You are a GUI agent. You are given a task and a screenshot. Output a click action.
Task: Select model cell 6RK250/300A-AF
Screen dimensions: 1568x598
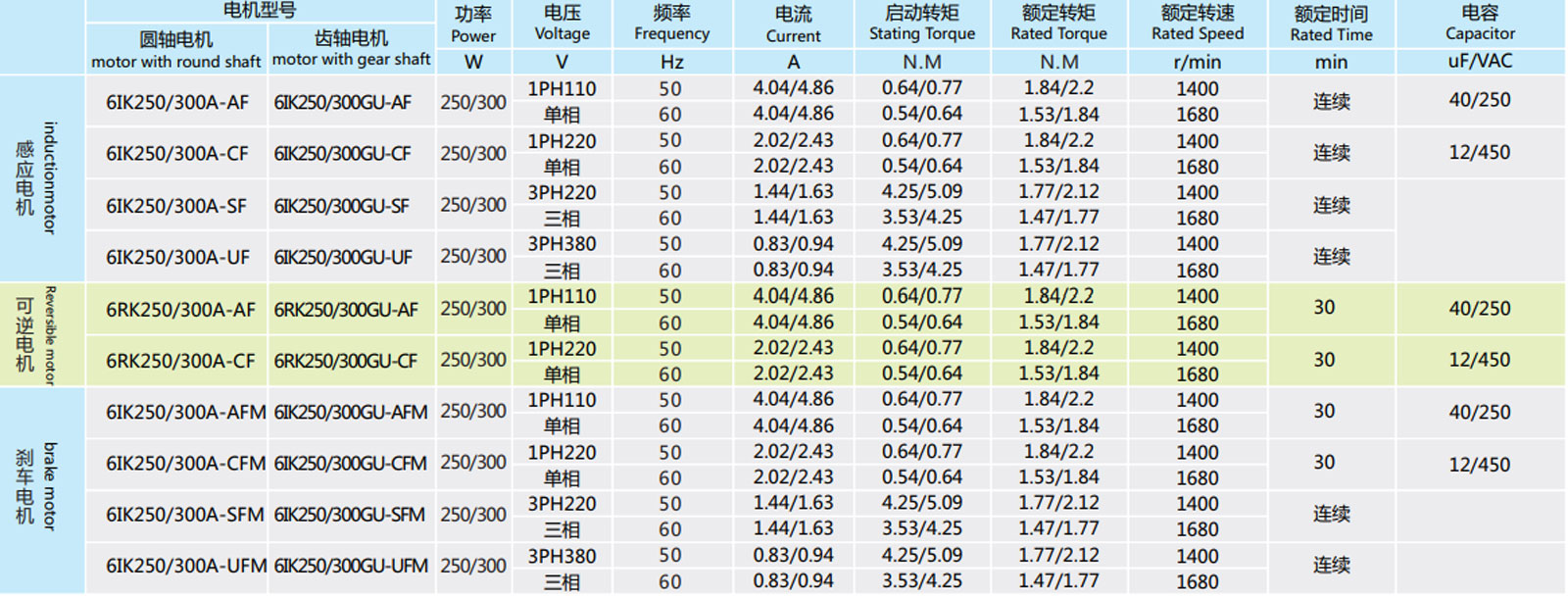click(x=180, y=310)
